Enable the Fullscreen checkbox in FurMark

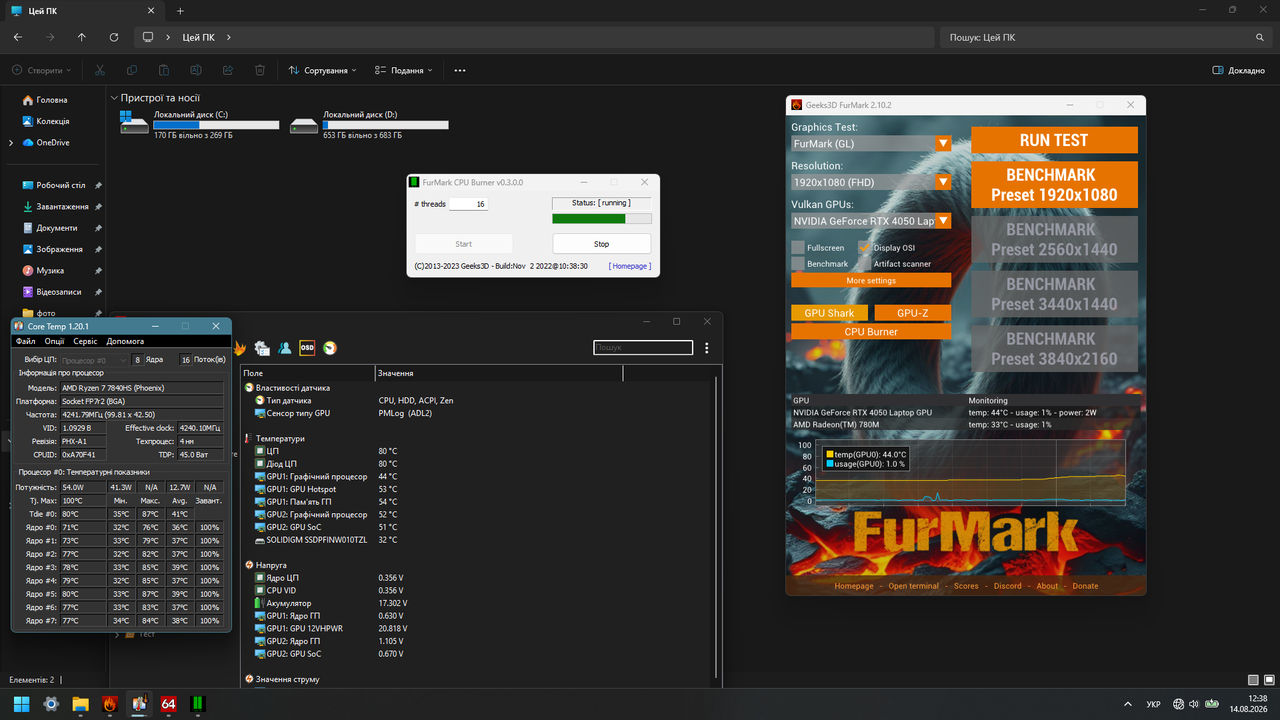pyautogui.click(x=798, y=247)
